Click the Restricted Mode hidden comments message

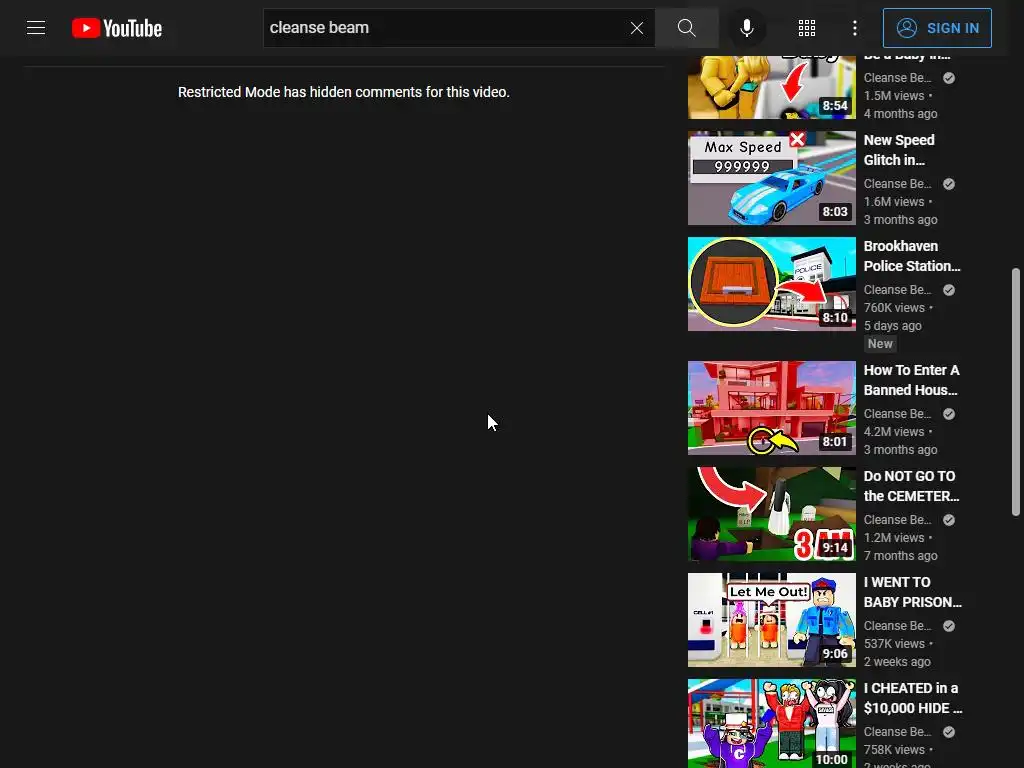tap(344, 92)
